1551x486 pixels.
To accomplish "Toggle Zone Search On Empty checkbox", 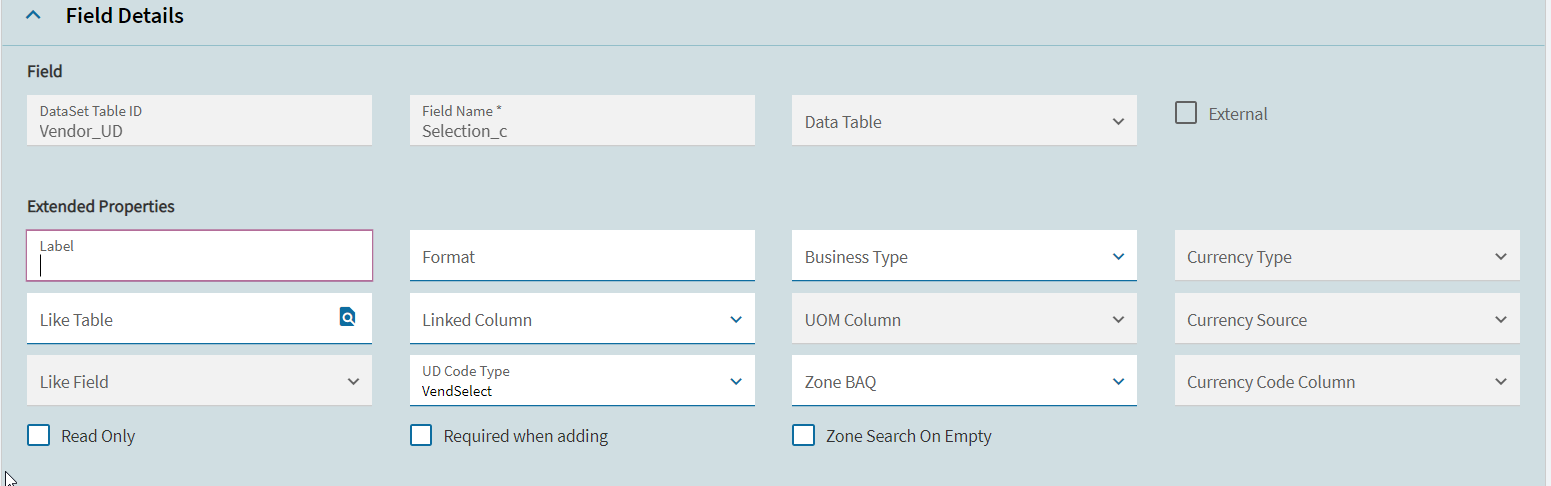I will click(803, 435).
